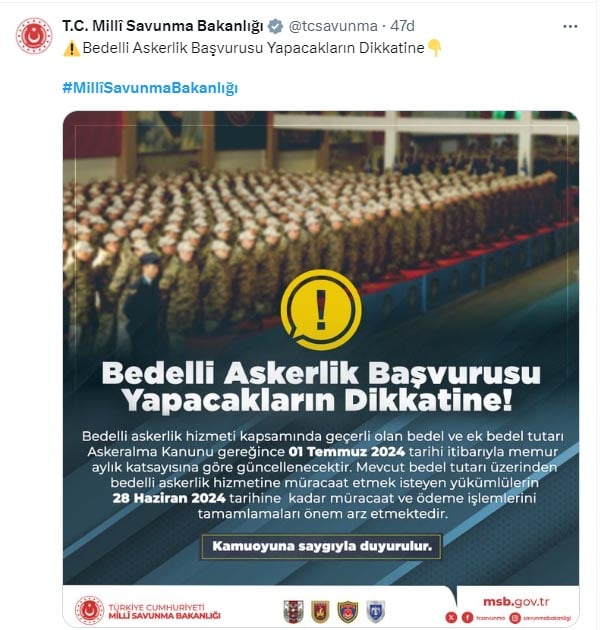Click the pointing-down hand emoji in tweet text
This screenshot has height=630, width=603.
[434, 48]
